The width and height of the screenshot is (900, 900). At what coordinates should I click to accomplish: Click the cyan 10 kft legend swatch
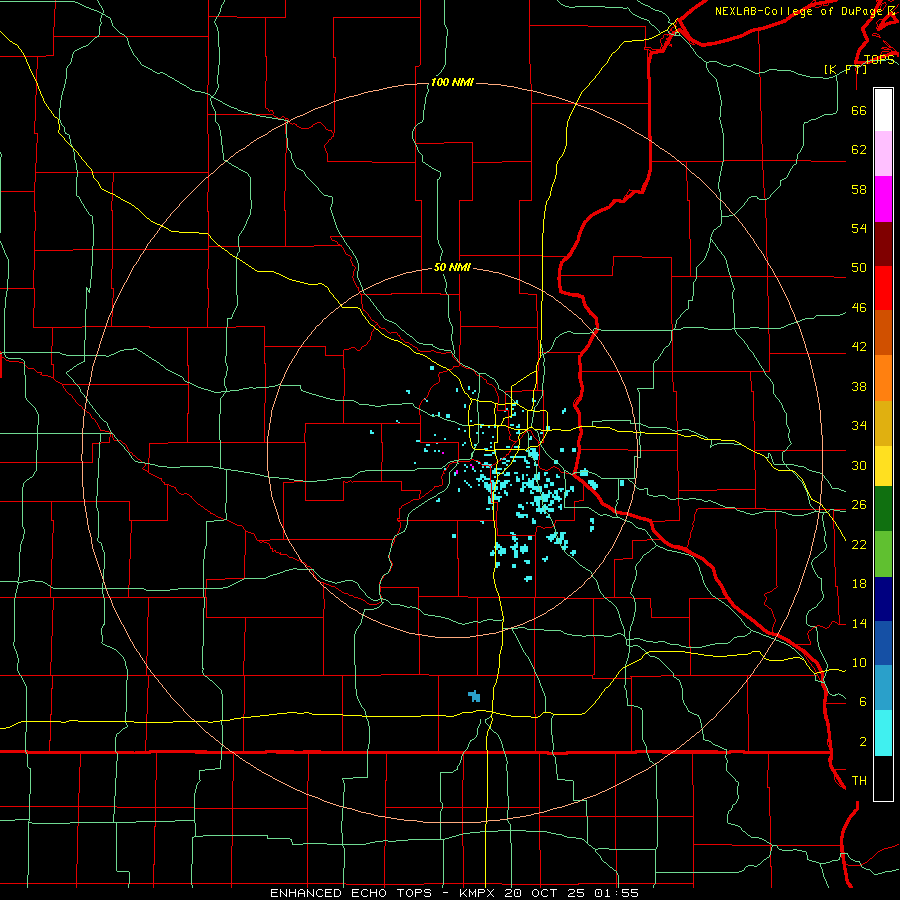pyautogui.click(x=883, y=733)
